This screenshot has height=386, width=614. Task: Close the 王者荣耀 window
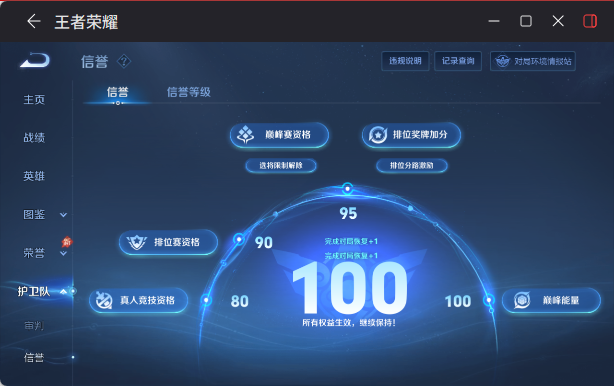(558, 21)
